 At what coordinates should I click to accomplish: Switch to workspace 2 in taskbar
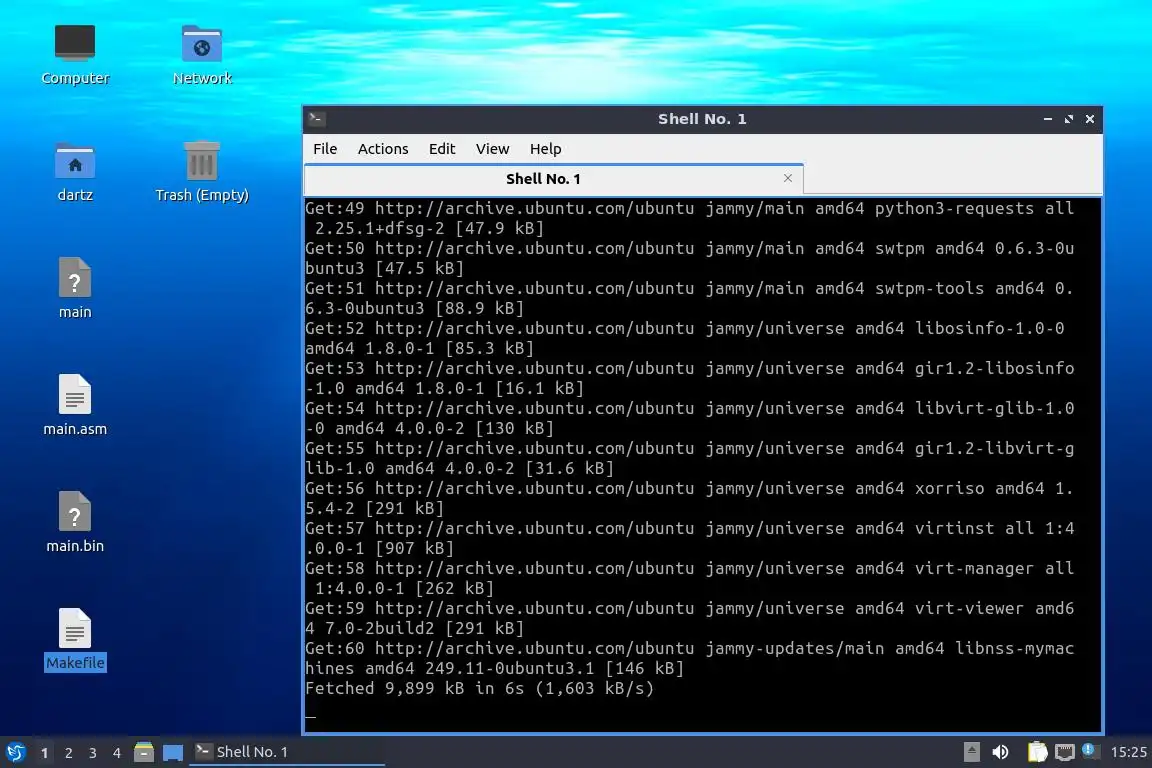click(x=68, y=753)
